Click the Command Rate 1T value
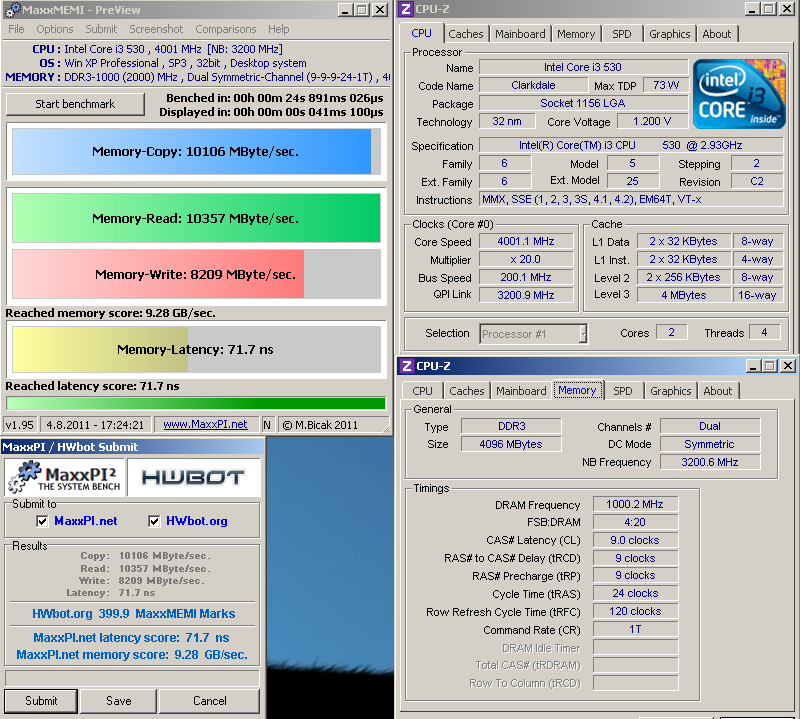 point(635,629)
